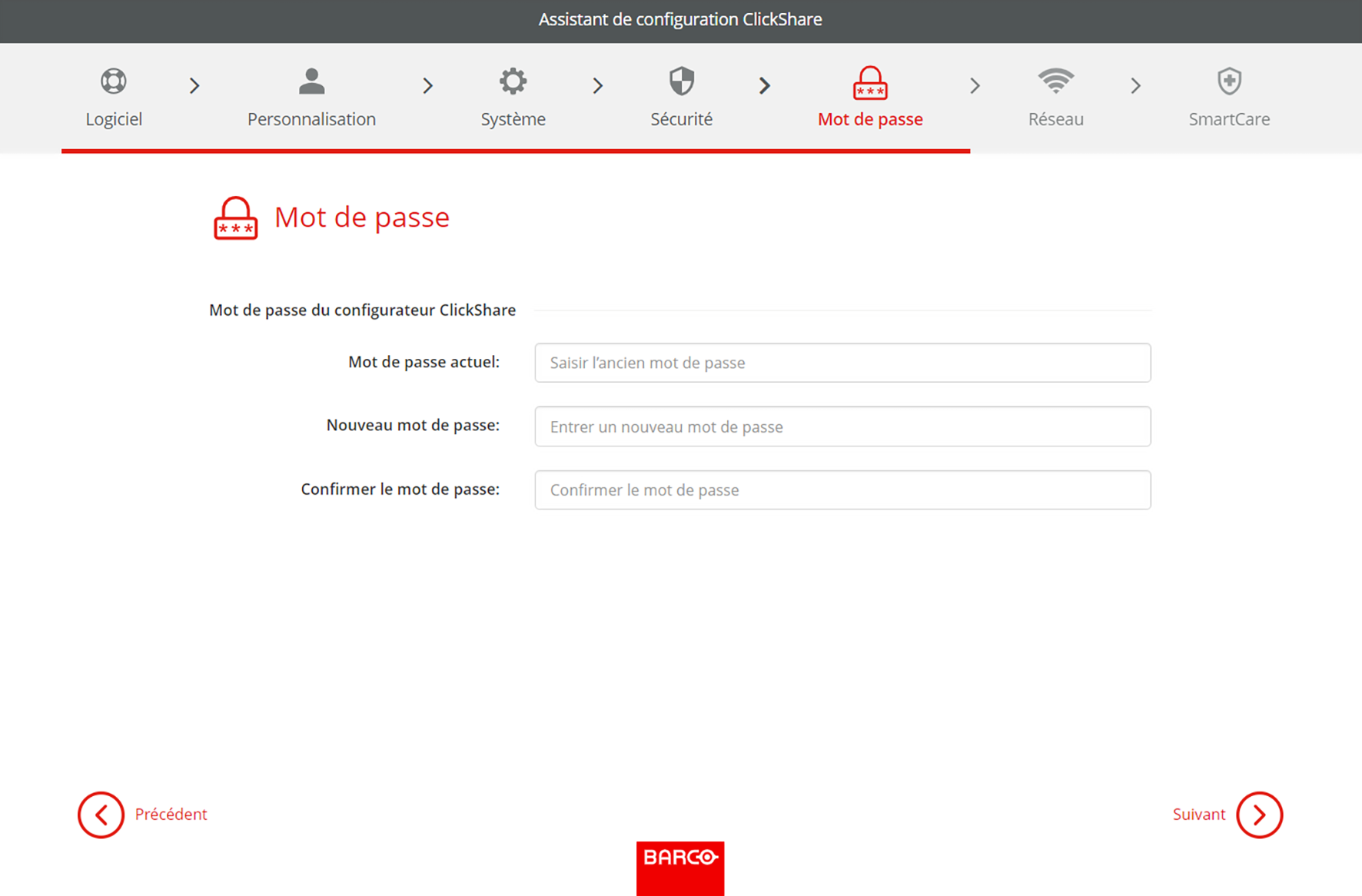Click the chevron between Sécurité and Mot de passe
1362x896 pixels.
tap(764, 85)
